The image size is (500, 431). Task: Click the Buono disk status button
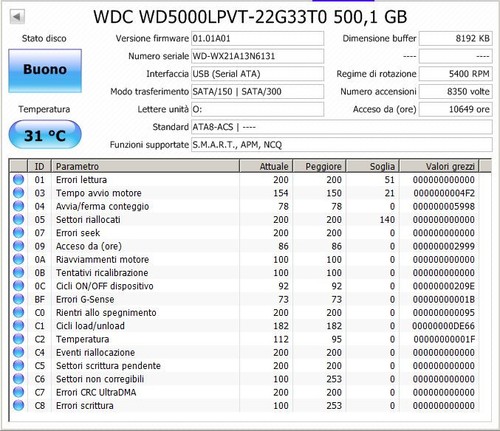click(x=45, y=71)
